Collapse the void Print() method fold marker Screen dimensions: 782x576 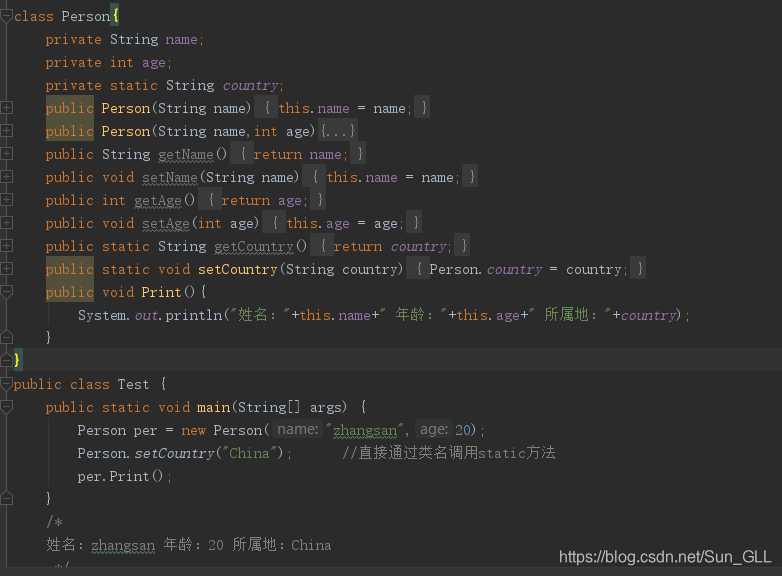(x=6, y=292)
